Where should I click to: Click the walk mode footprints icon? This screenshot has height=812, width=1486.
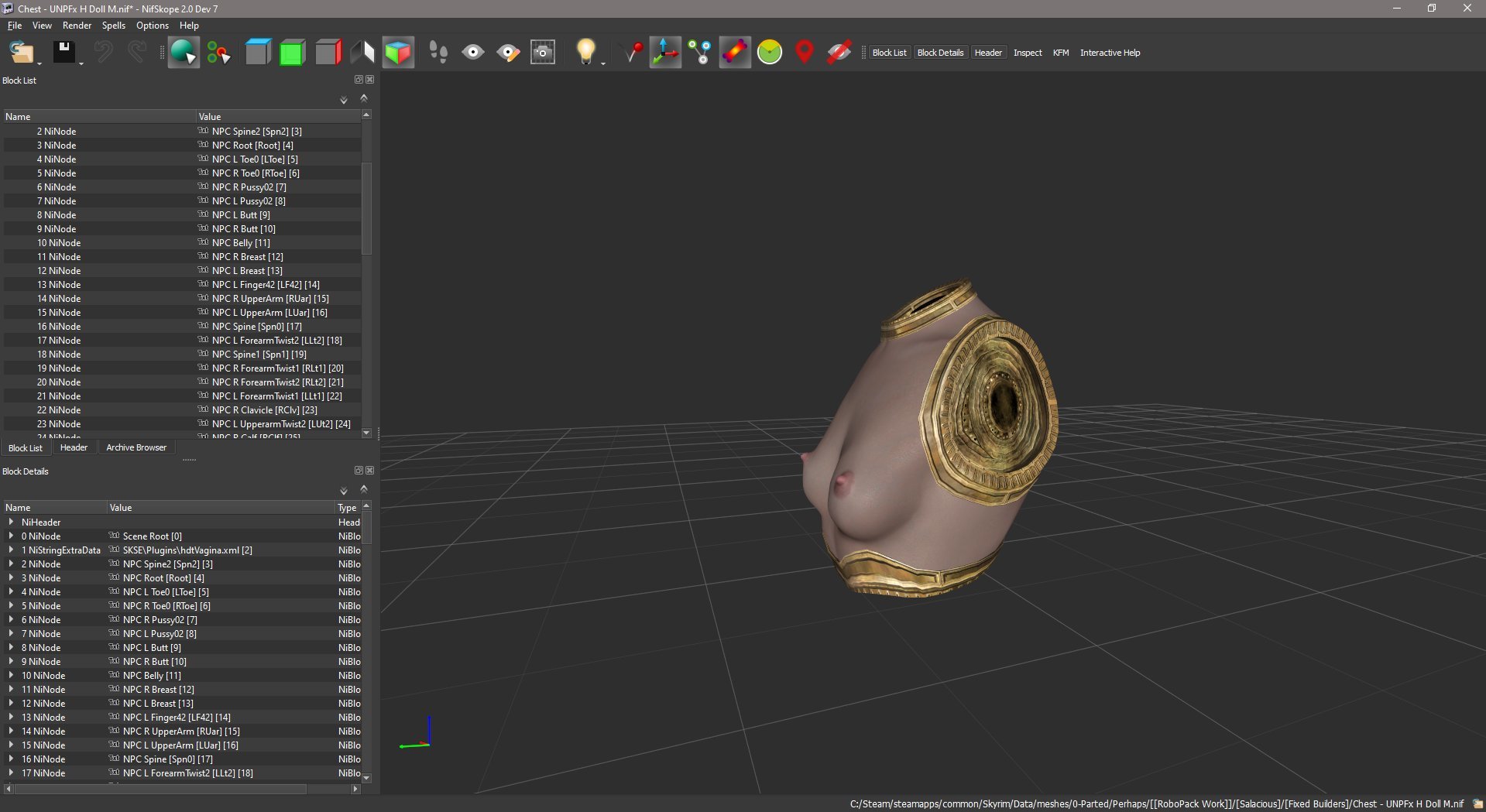point(438,53)
